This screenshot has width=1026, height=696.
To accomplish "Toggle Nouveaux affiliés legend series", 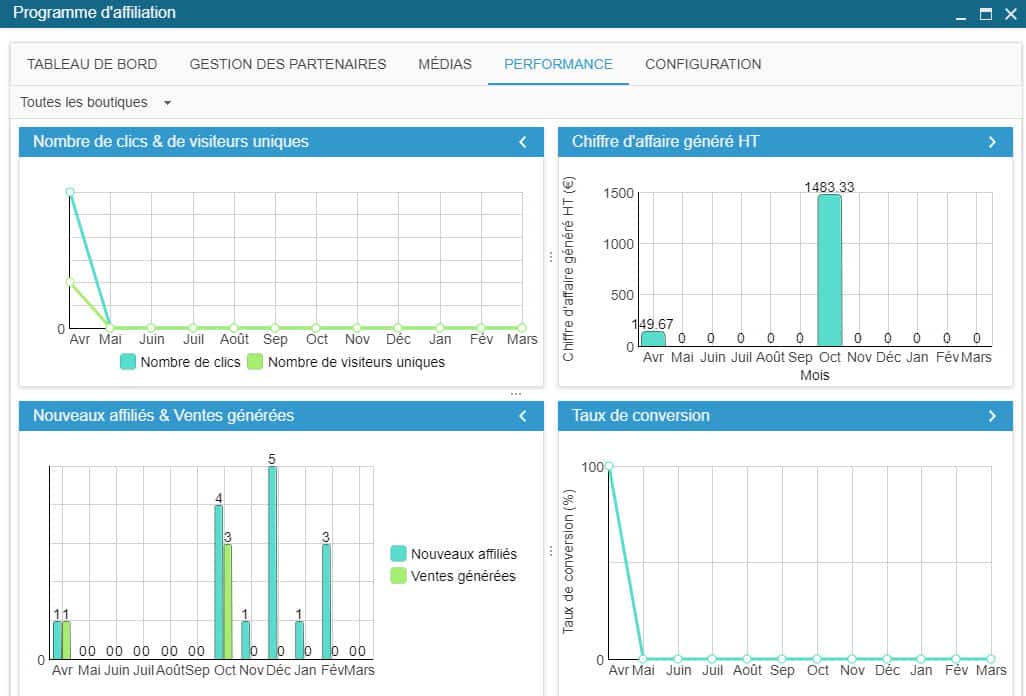I will 453,554.
